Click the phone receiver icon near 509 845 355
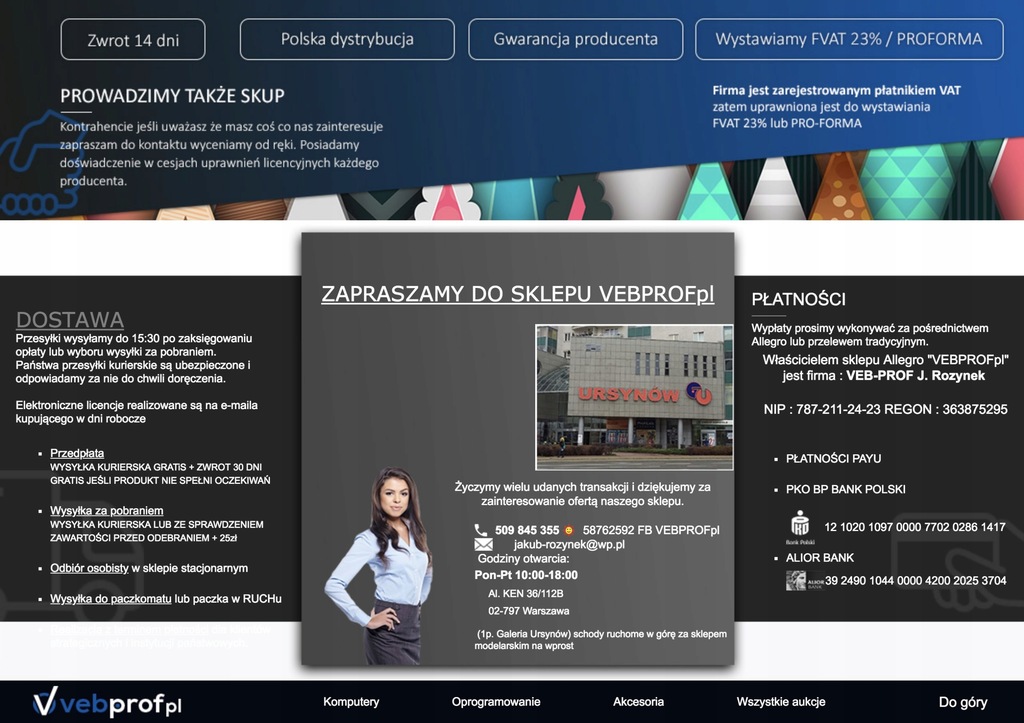Viewport: 1024px width, 723px height. click(x=481, y=530)
